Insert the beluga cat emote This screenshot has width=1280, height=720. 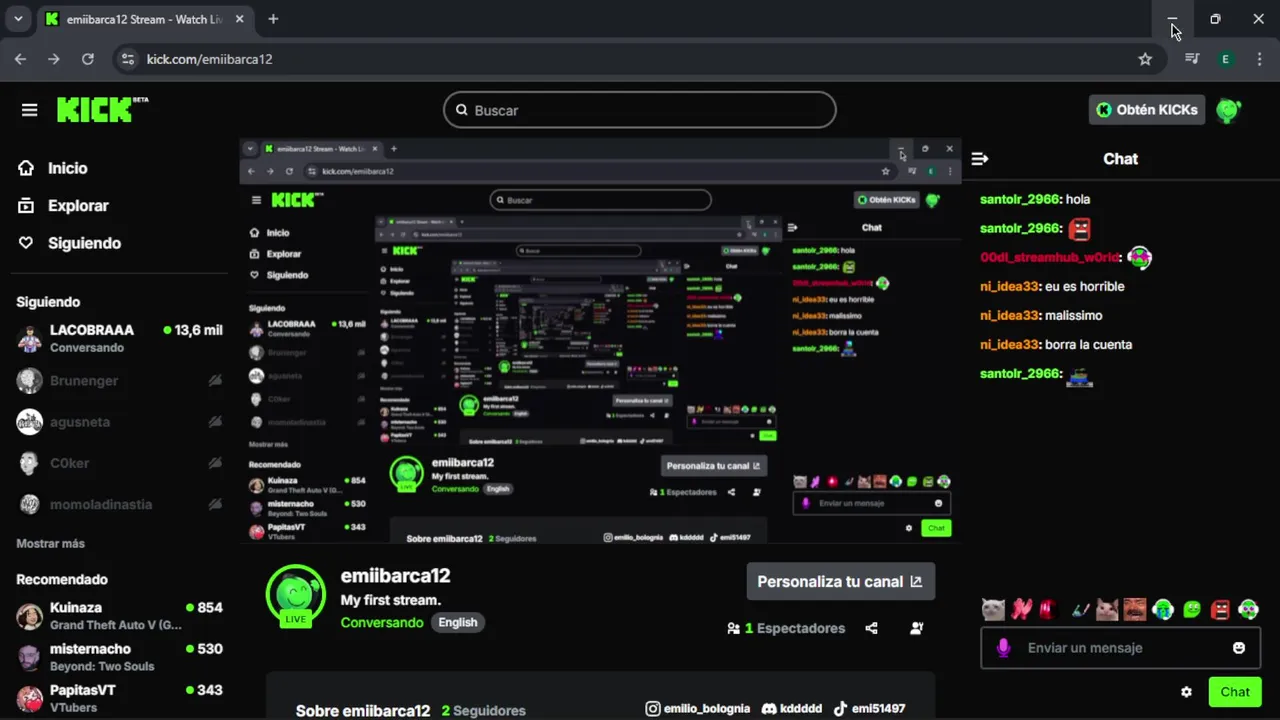1106,609
